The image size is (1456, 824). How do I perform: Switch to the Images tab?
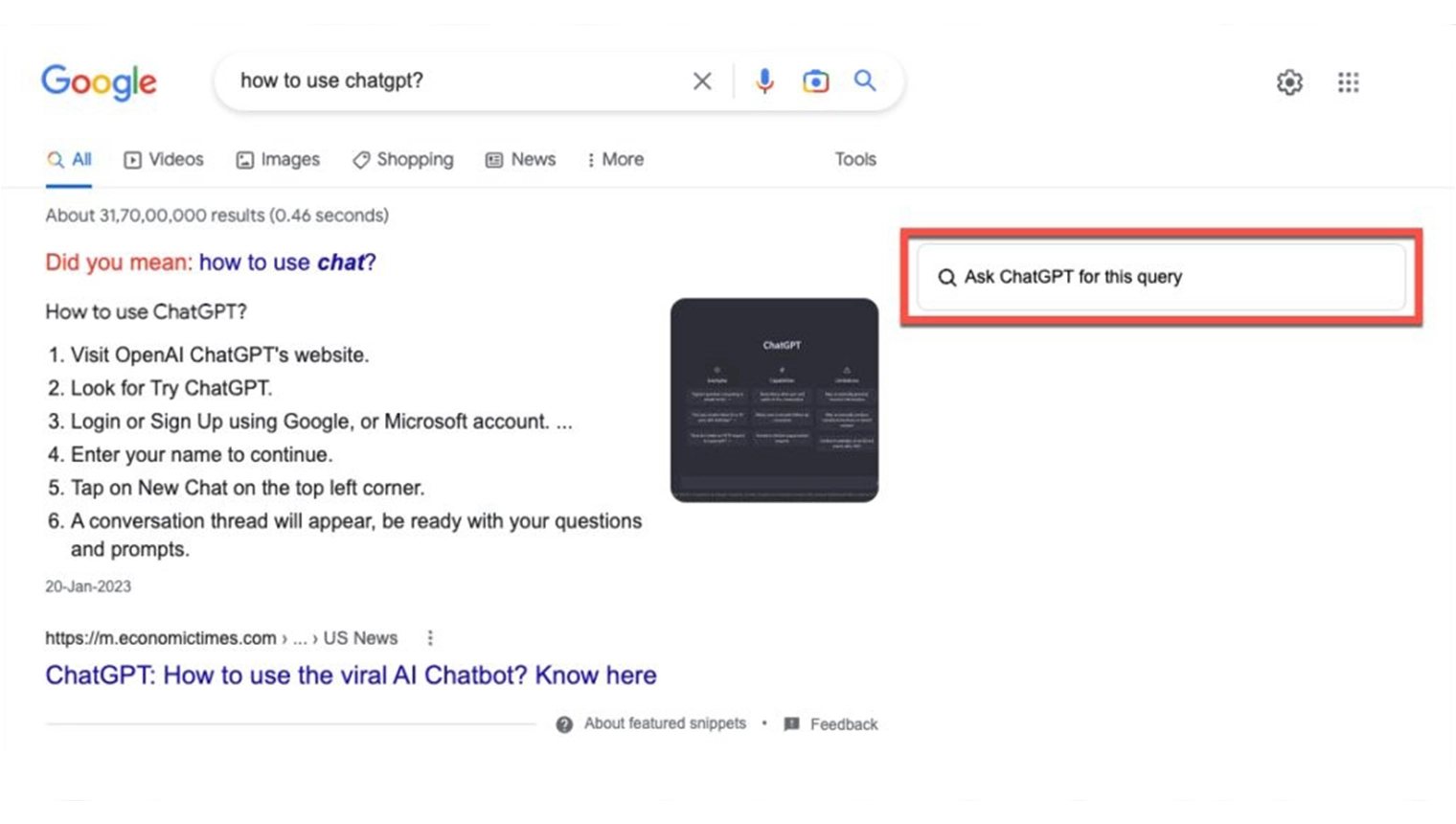(278, 159)
